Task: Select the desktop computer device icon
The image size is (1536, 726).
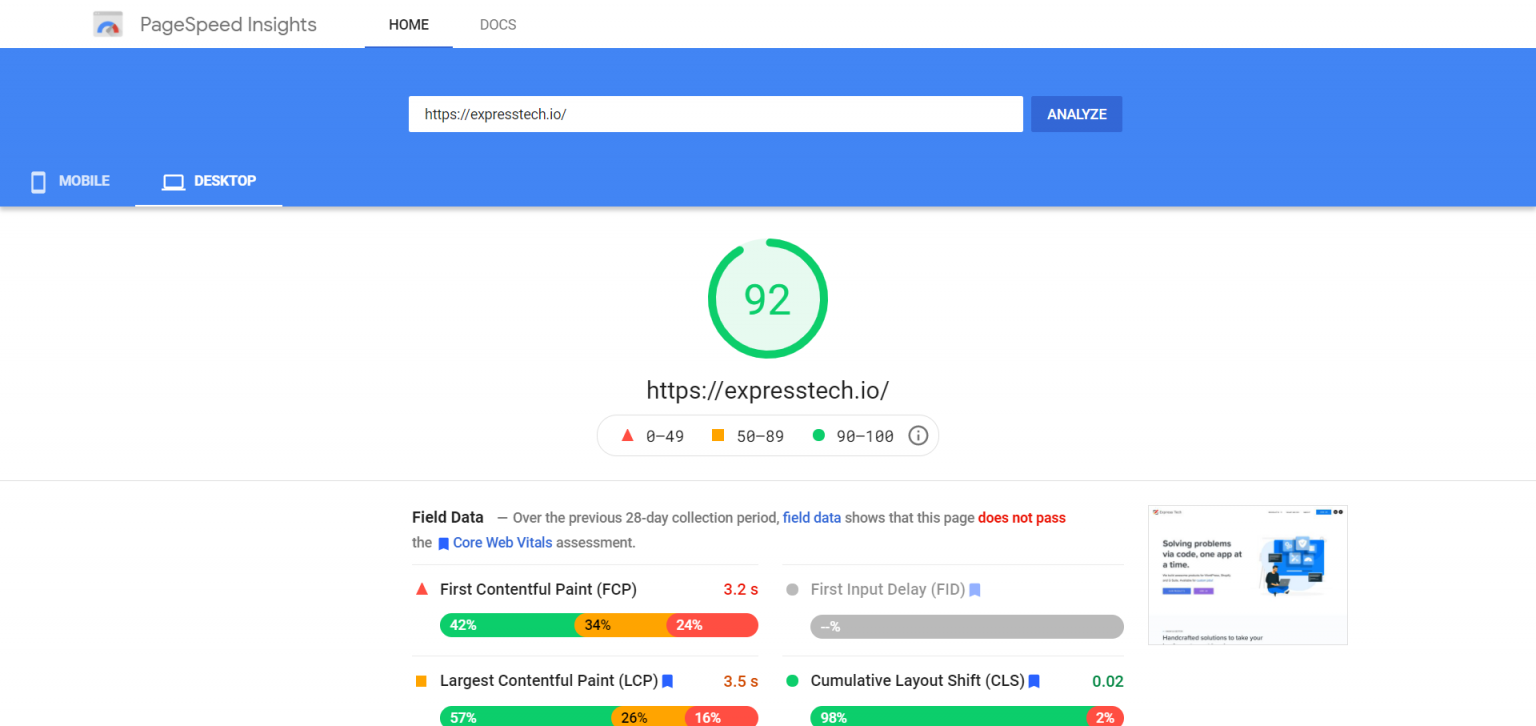Action: pyautogui.click(x=172, y=181)
